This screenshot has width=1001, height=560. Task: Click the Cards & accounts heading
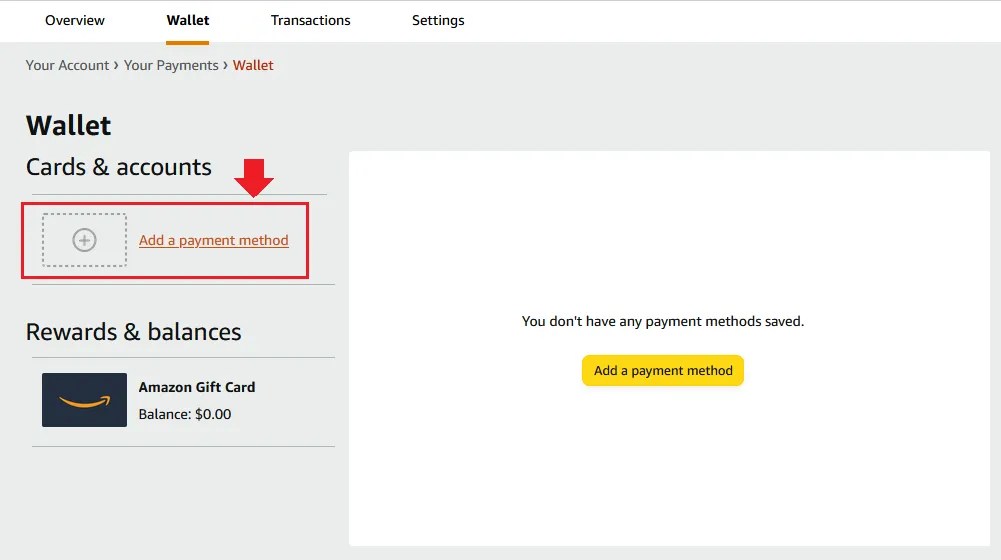click(x=119, y=167)
